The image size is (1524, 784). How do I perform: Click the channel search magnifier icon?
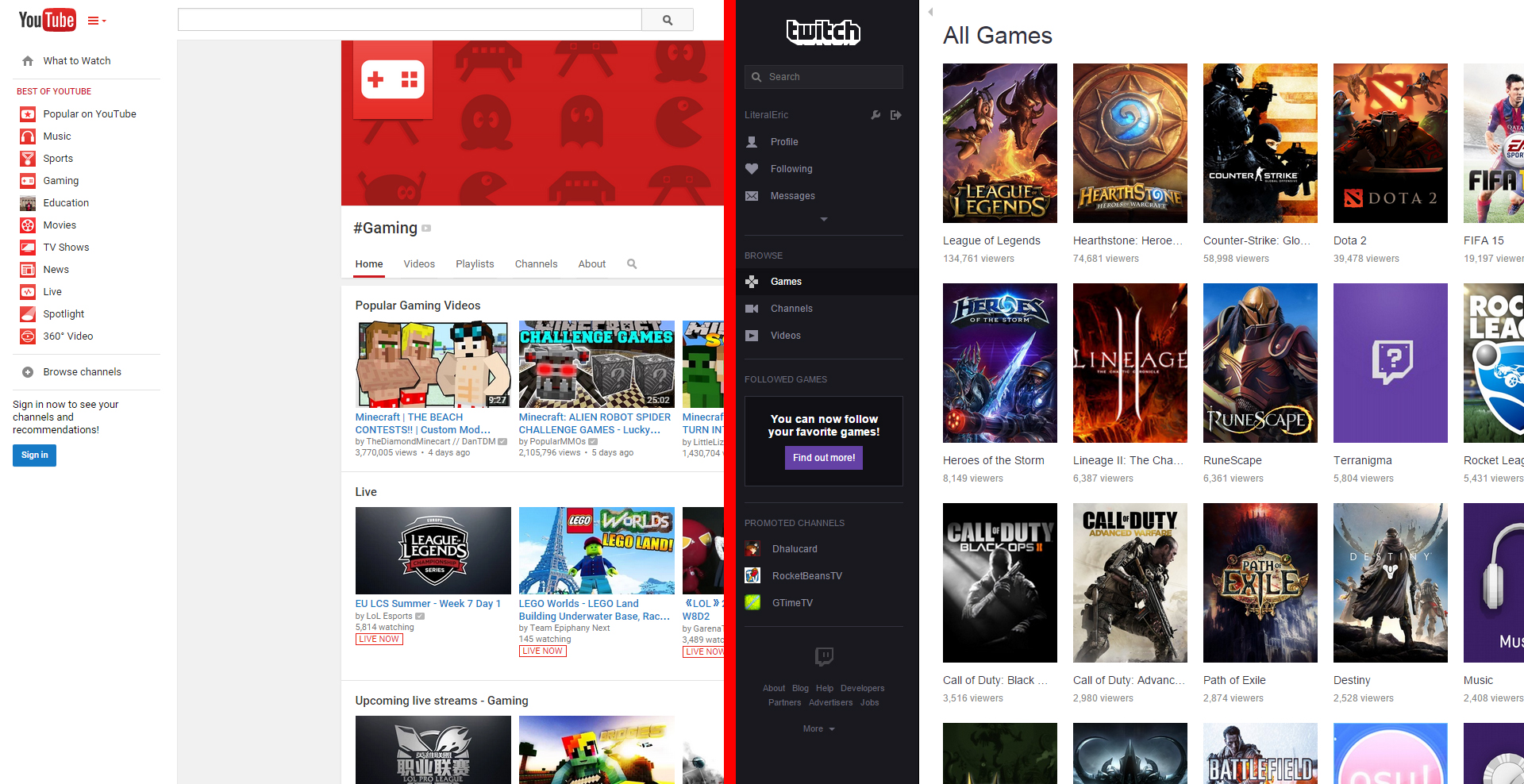click(x=632, y=264)
